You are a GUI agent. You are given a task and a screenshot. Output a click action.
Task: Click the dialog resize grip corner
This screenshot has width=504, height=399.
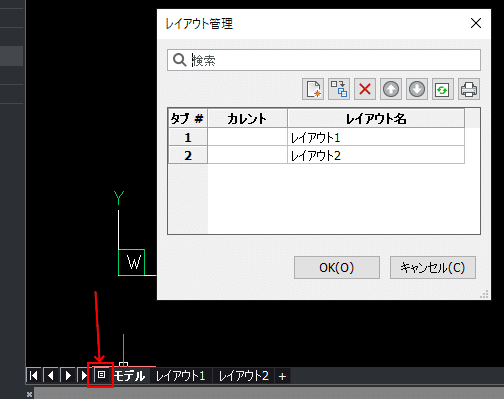(484, 294)
